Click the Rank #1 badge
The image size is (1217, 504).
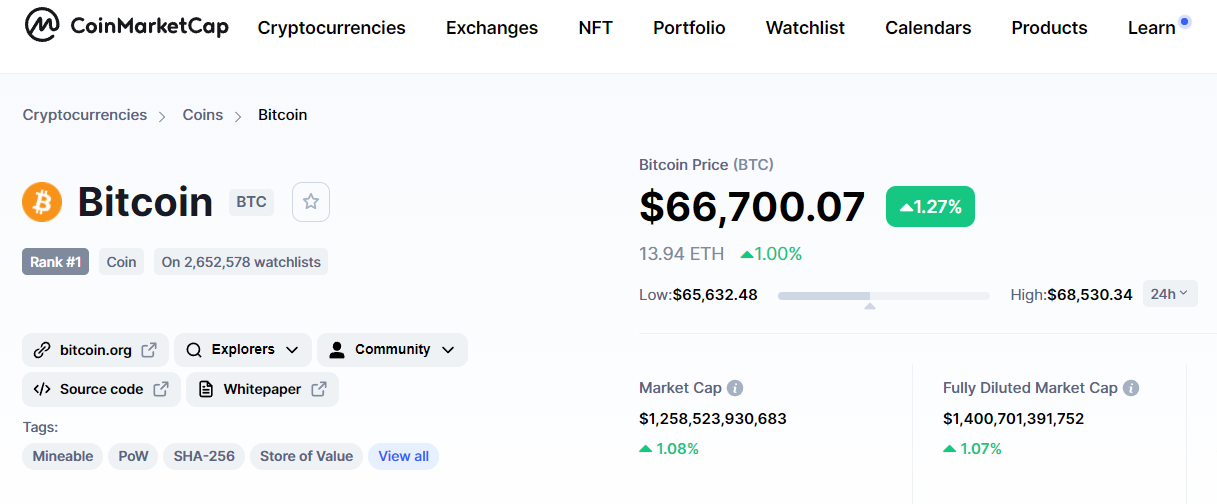[x=56, y=262]
